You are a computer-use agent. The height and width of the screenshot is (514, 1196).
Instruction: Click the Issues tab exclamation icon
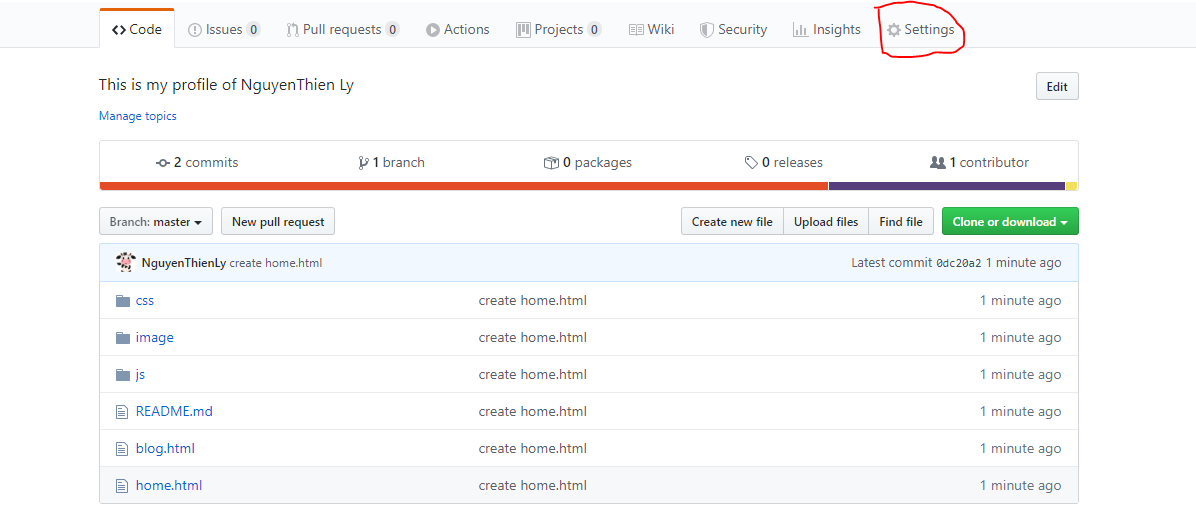(195, 30)
